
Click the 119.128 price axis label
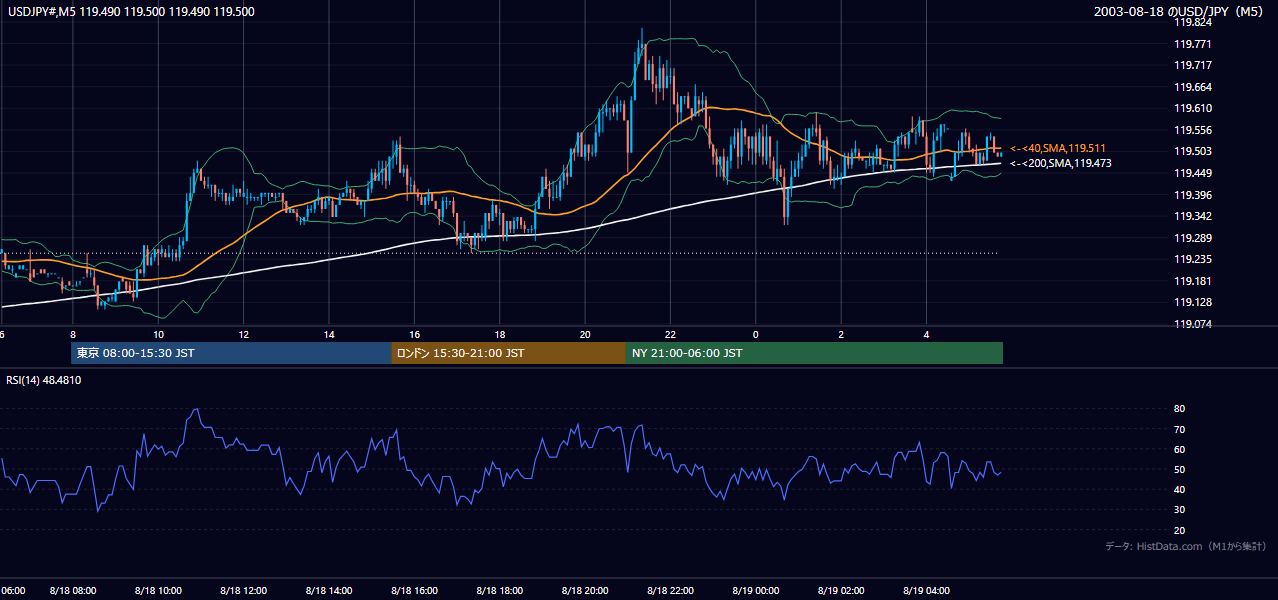(1194, 302)
